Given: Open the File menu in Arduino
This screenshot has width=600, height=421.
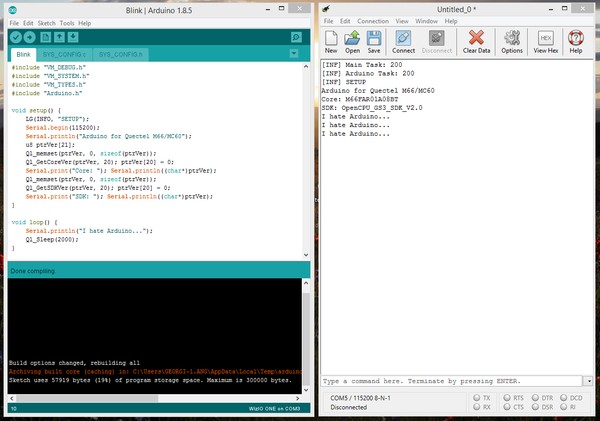Looking at the screenshot, I should point(14,23).
